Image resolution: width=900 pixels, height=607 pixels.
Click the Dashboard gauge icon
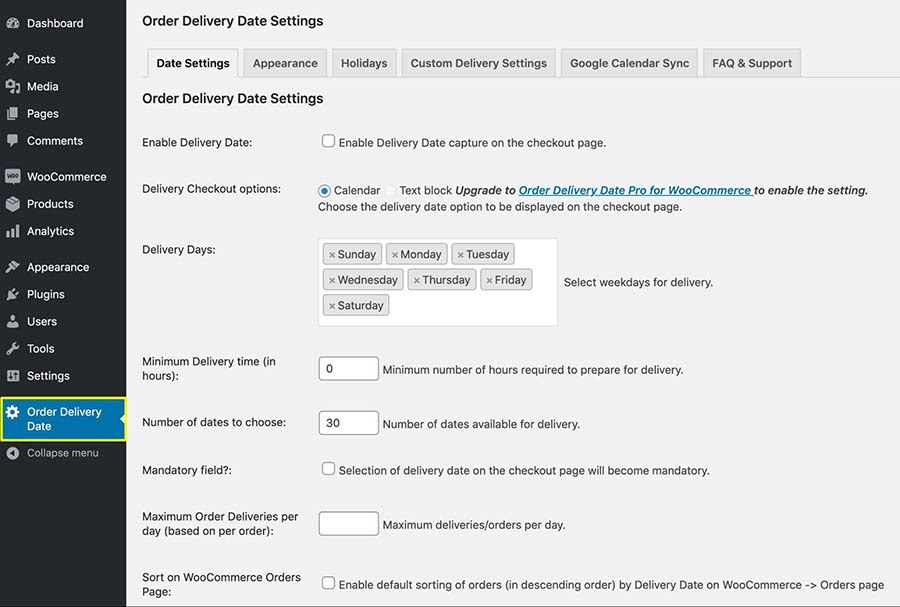13,23
